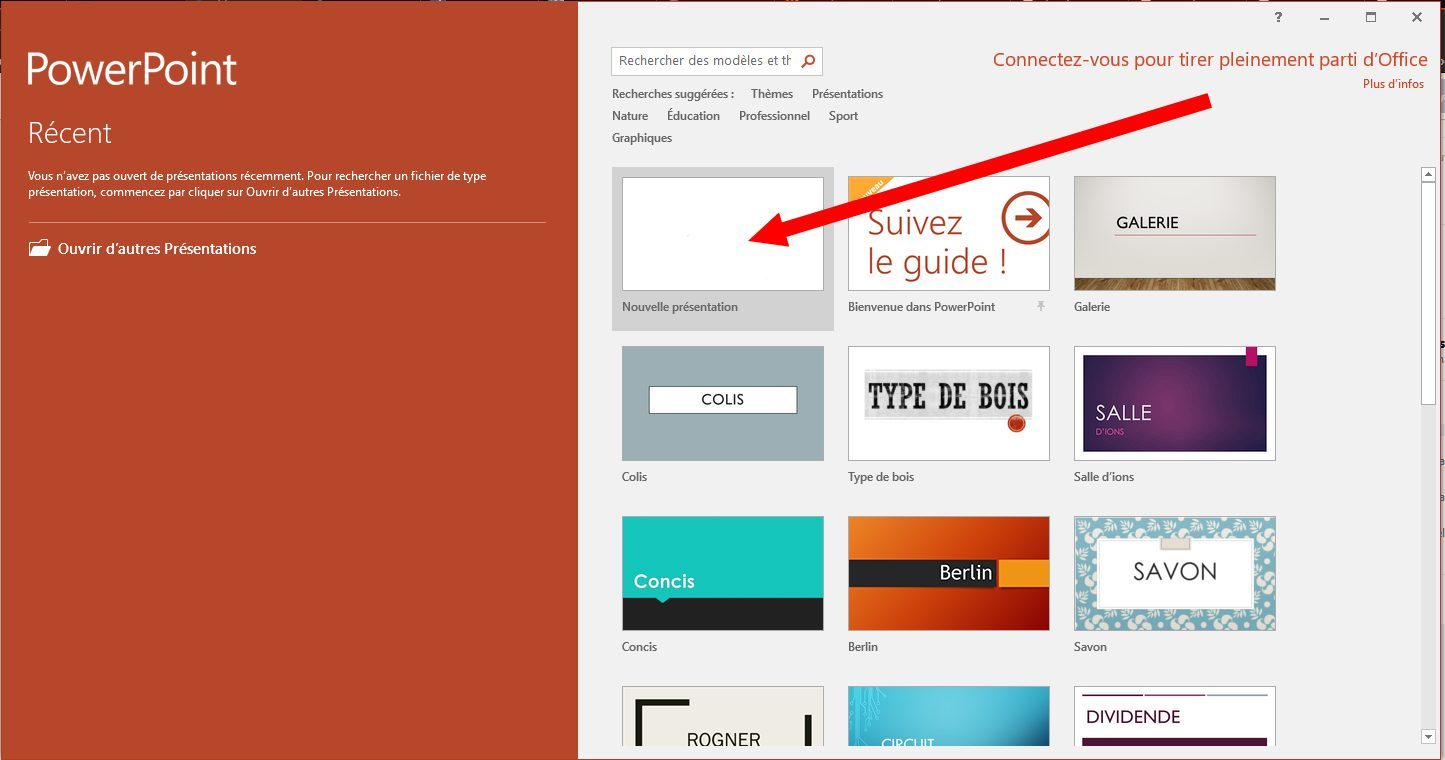Image resolution: width=1445 pixels, height=760 pixels.
Task: Select the Thèmes suggested search
Action: point(772,94)
